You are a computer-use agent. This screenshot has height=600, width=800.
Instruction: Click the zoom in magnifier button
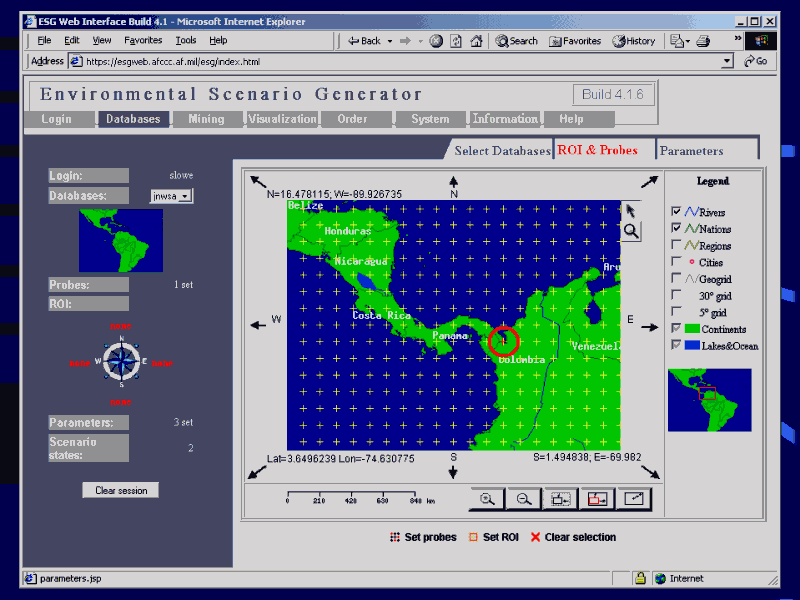click(487, 498)
